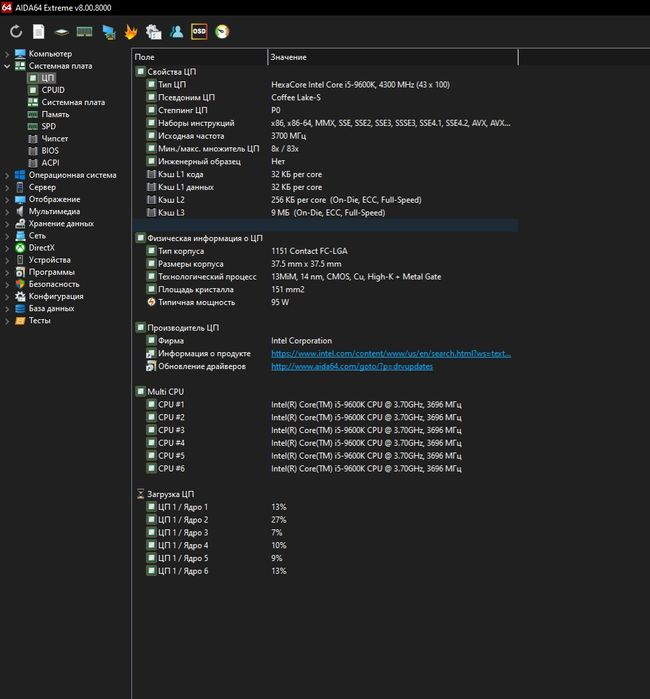
Task: Click the user silhouette toolbar icon
Action: [x=176, y=32]
